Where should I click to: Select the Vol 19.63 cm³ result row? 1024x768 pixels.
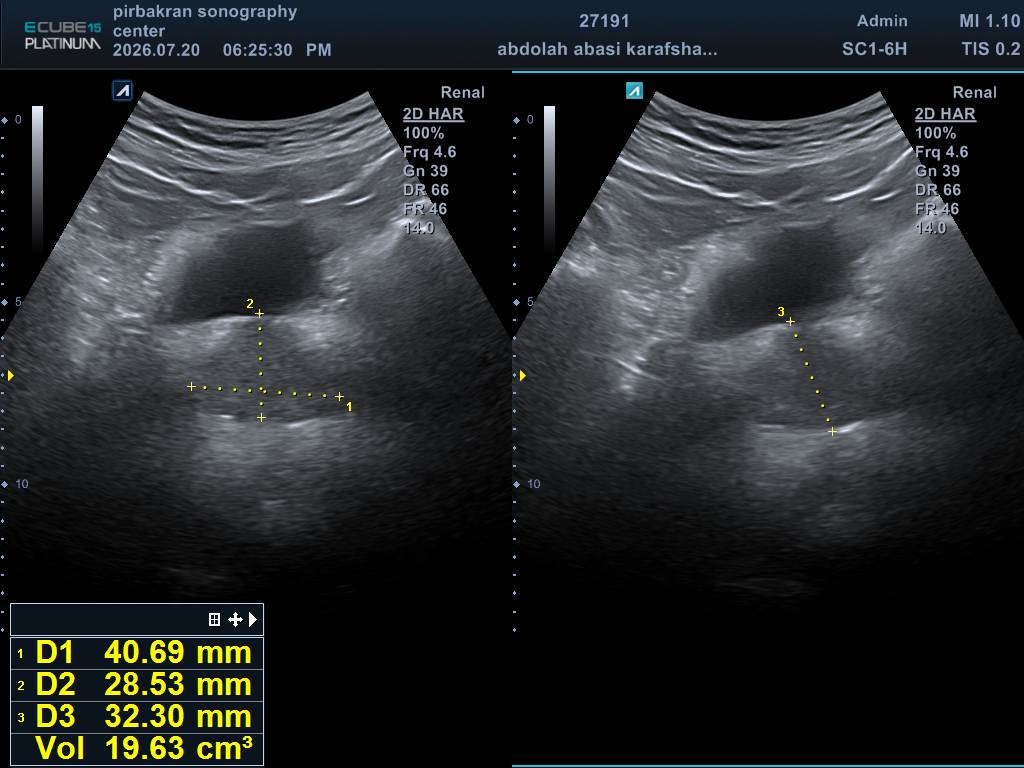coord(137,748)
